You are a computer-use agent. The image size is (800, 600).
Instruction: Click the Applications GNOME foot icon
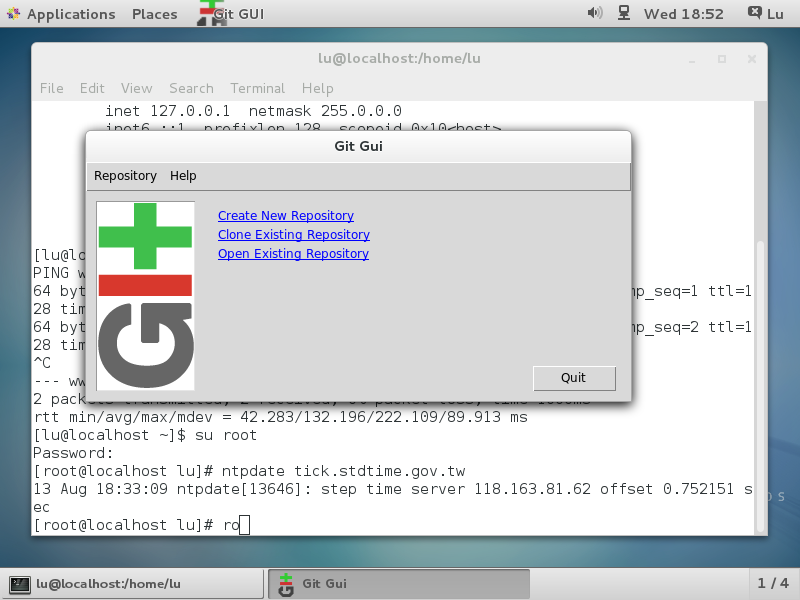(x=13, y=13)
